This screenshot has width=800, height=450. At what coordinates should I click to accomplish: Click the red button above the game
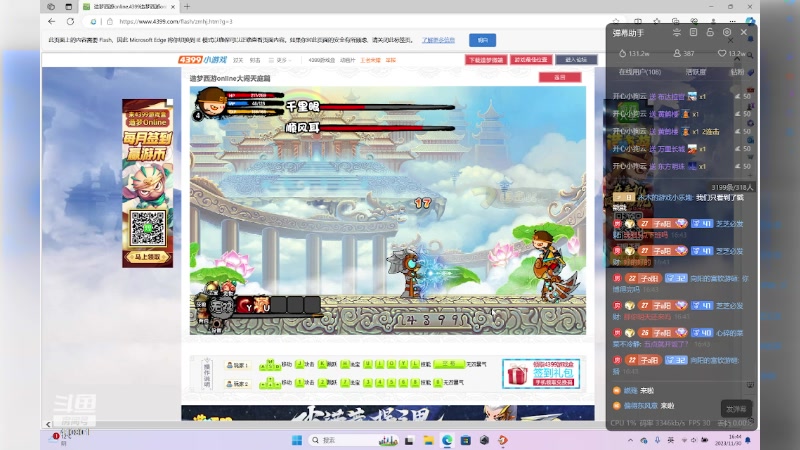tap(560, 77)
